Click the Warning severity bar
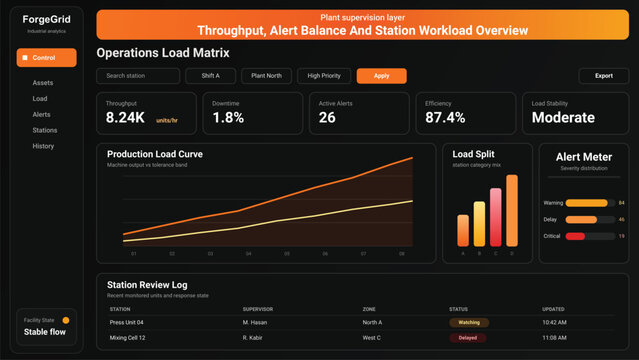Image resolution: width=639 pixels, height=360 pixels. 590,203
